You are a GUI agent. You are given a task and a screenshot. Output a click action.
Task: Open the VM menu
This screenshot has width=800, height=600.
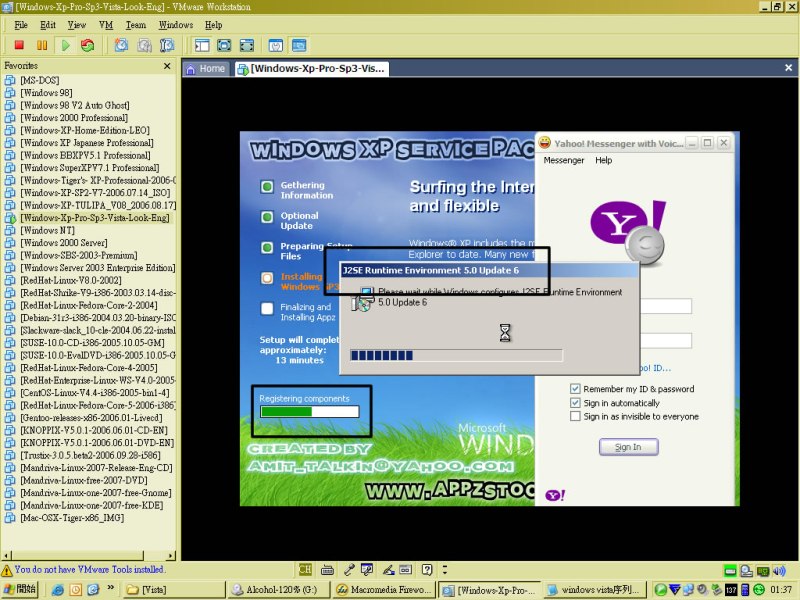pos(106,25)
